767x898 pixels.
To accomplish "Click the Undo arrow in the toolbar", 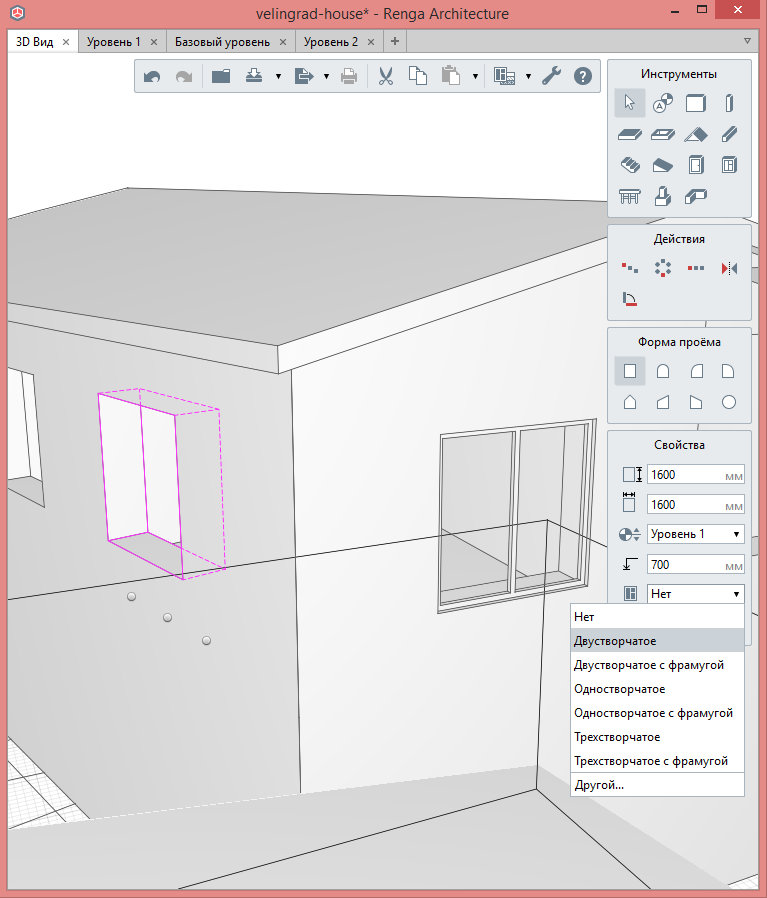I will [x=152, y=76].
